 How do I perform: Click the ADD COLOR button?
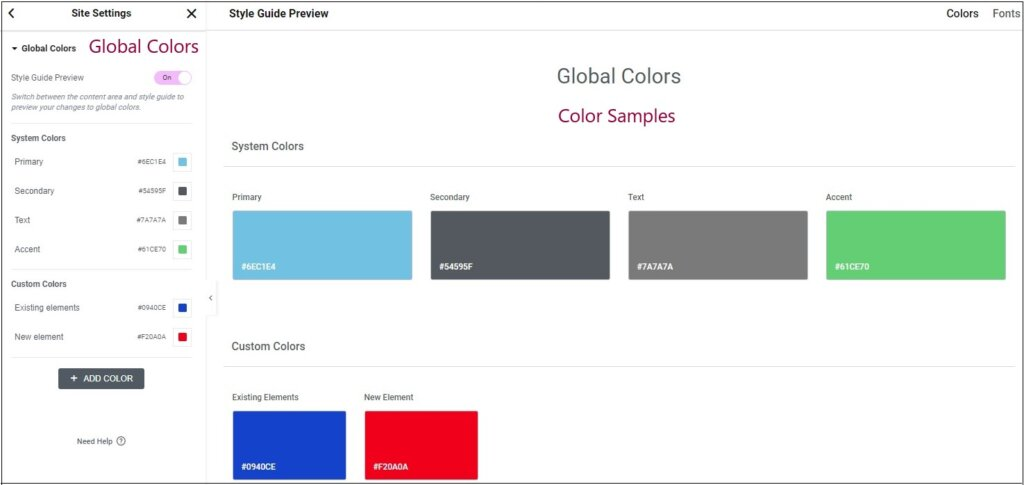[101, 378]
